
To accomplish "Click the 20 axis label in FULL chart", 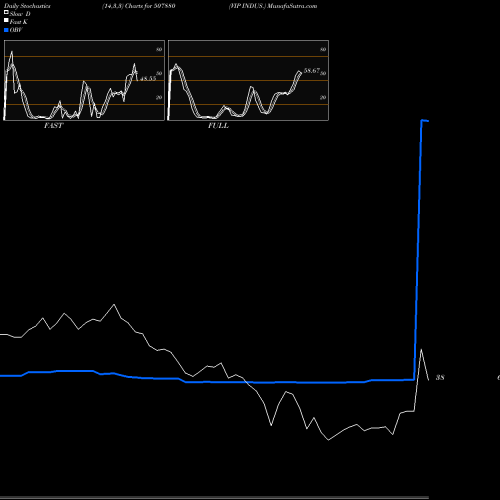I will point(323,97).
